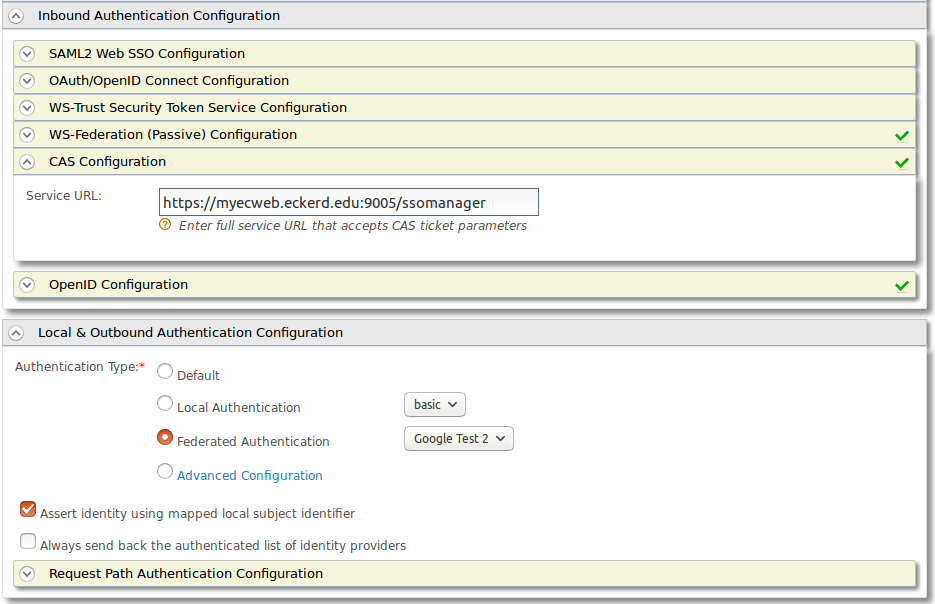This screenshot has height=604, width=935.
Task: Collapse the CAS Configuration chevron
Action: click(x=27, y=162)
